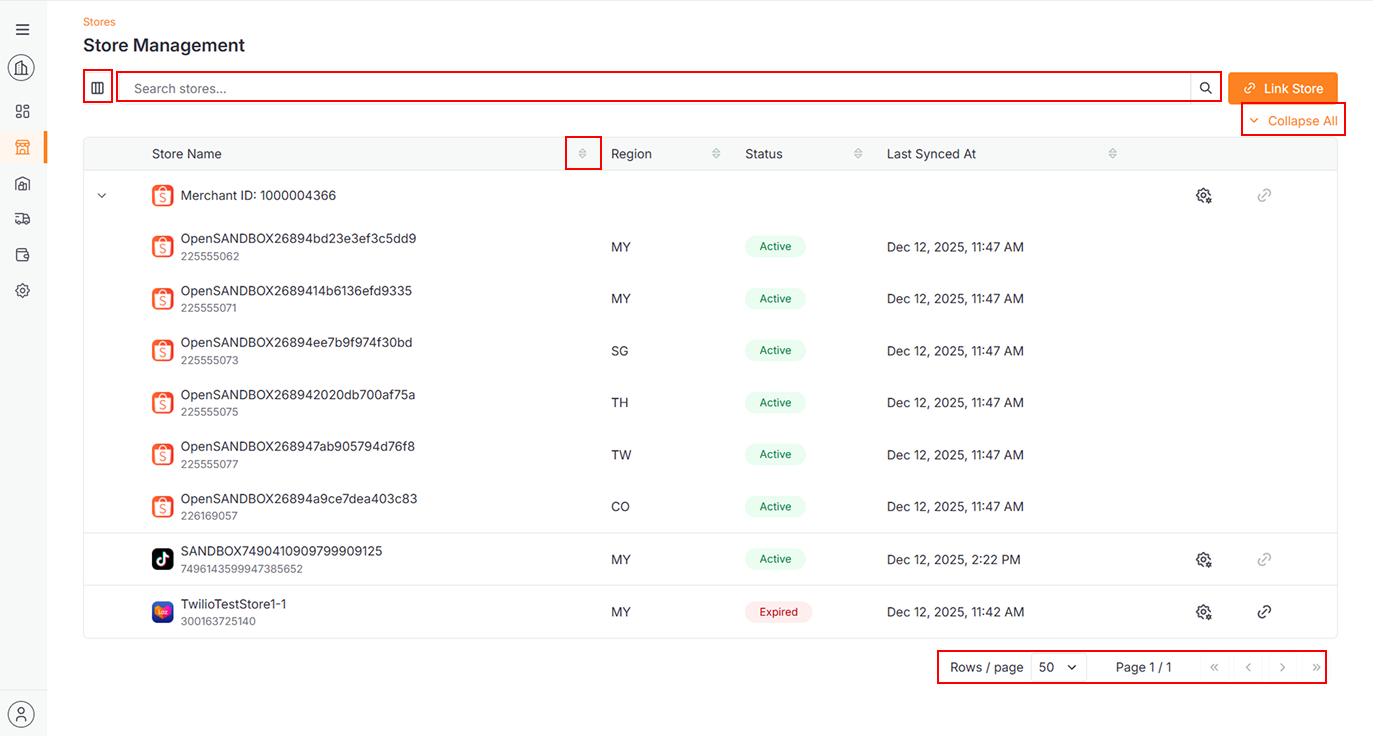Click the Link Store button
1373x736 pixels.
[x=1282, y=88]
